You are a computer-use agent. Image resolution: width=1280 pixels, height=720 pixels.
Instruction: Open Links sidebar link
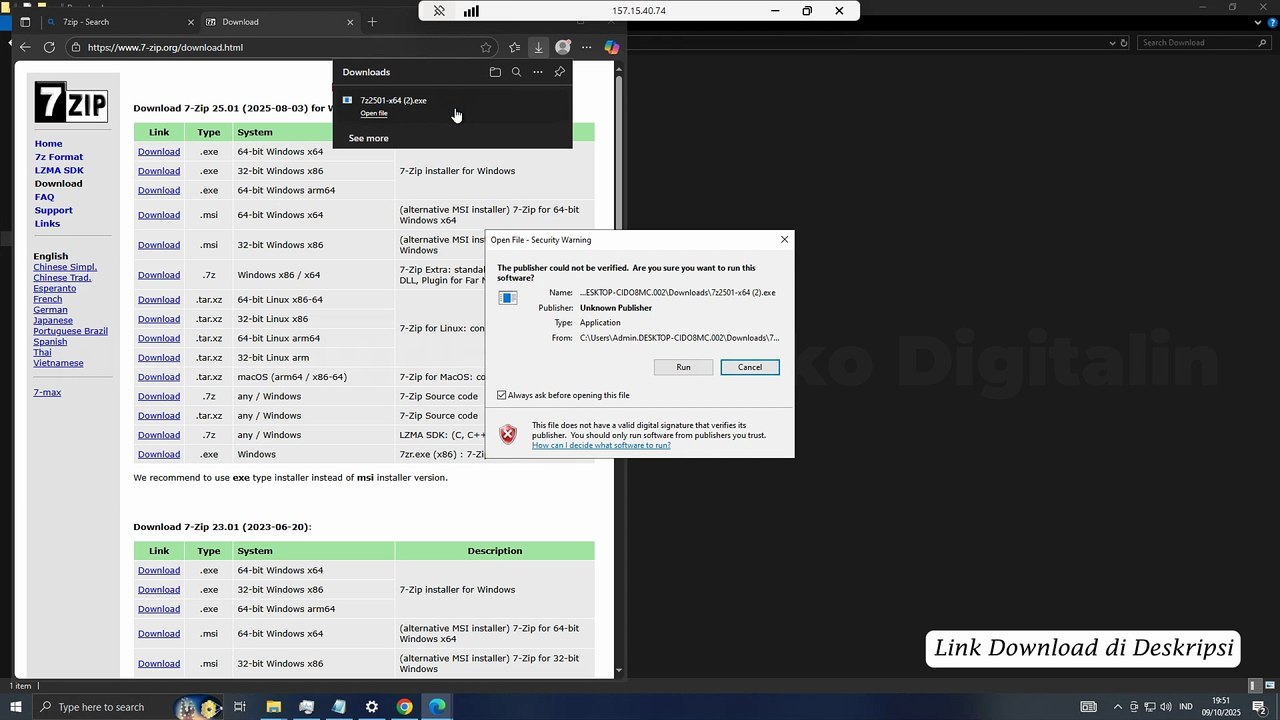[x=47, y=223]
